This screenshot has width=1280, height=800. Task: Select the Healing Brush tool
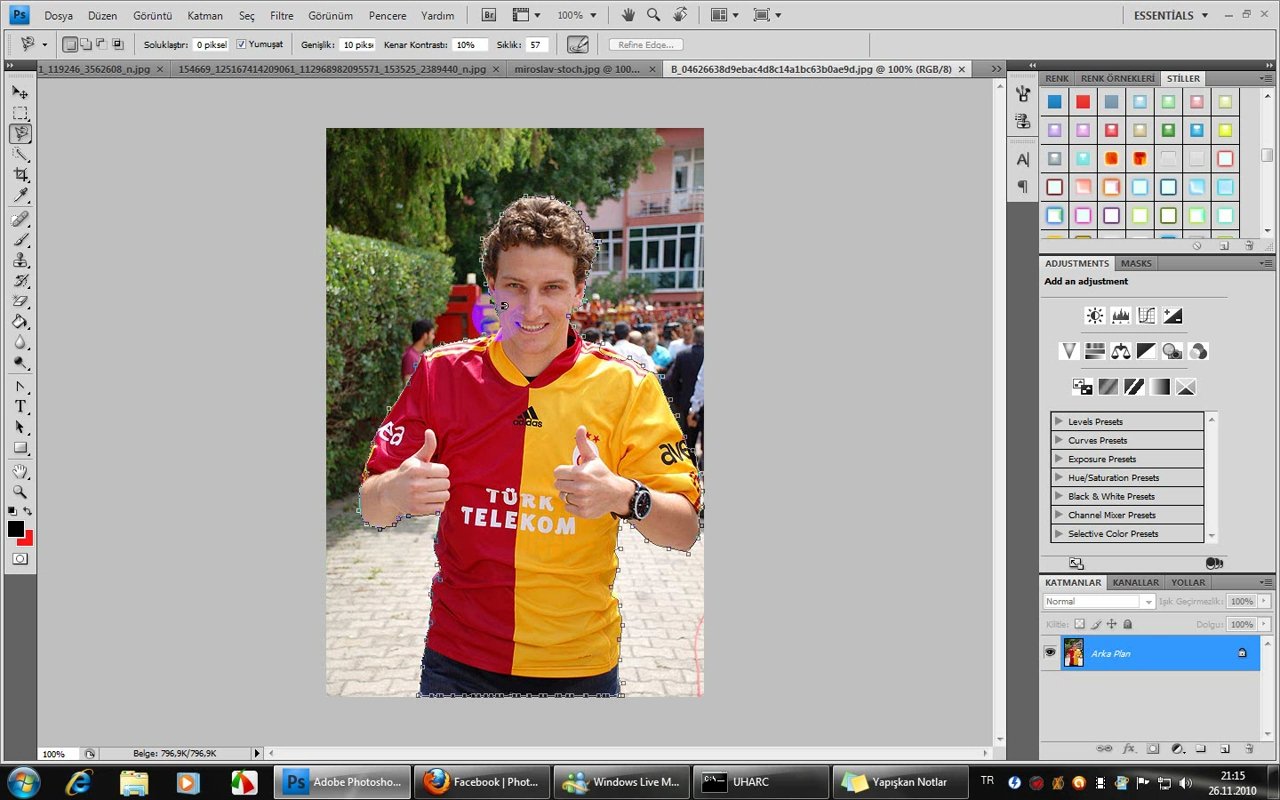(x=20, y=219)
